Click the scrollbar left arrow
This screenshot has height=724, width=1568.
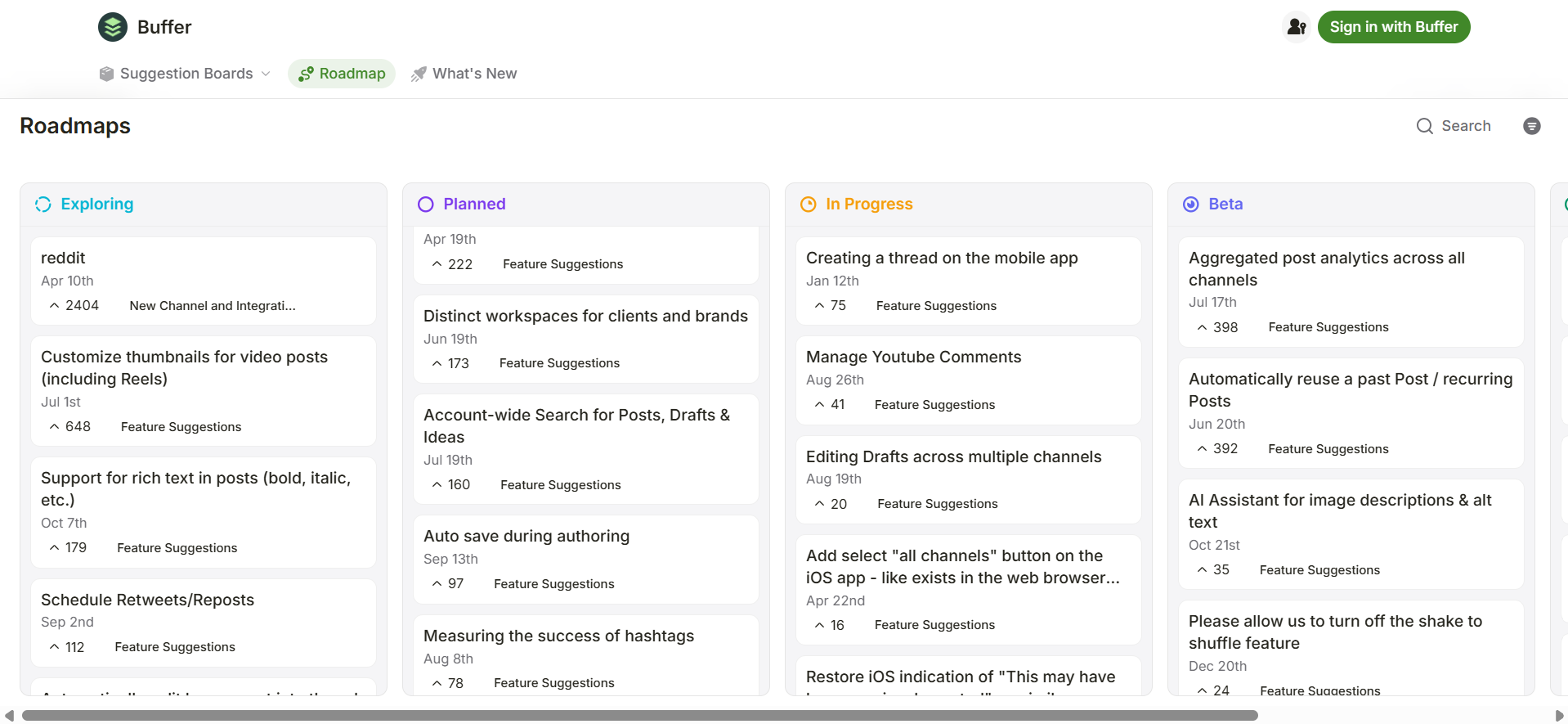click(9, 716)
